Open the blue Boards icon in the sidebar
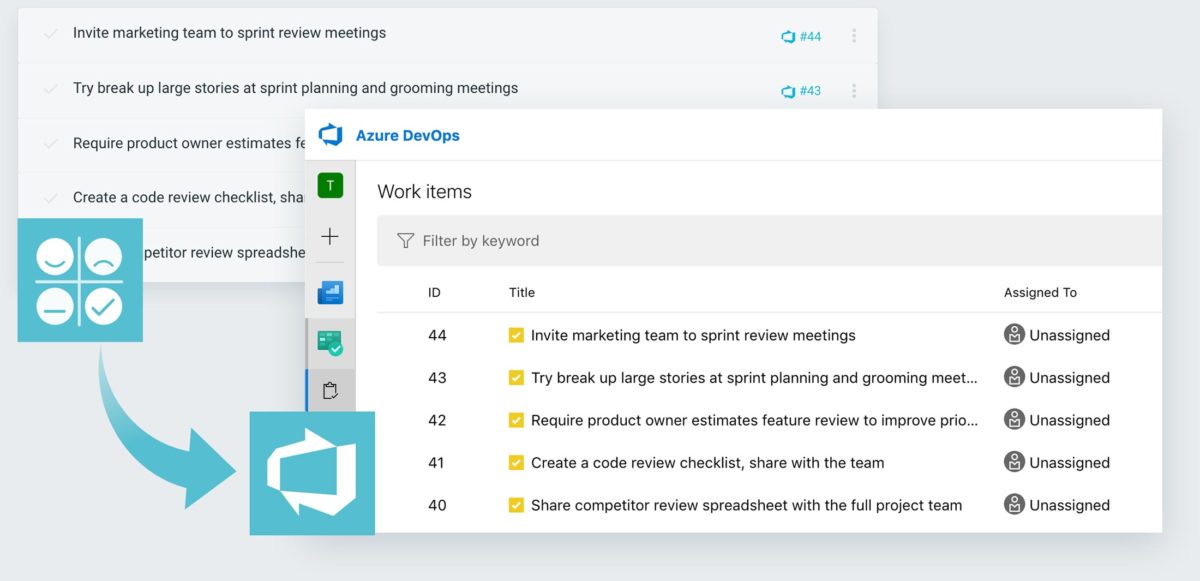Image resolution: width=1200 pixels, height=581 pixels. click(330, 291)
